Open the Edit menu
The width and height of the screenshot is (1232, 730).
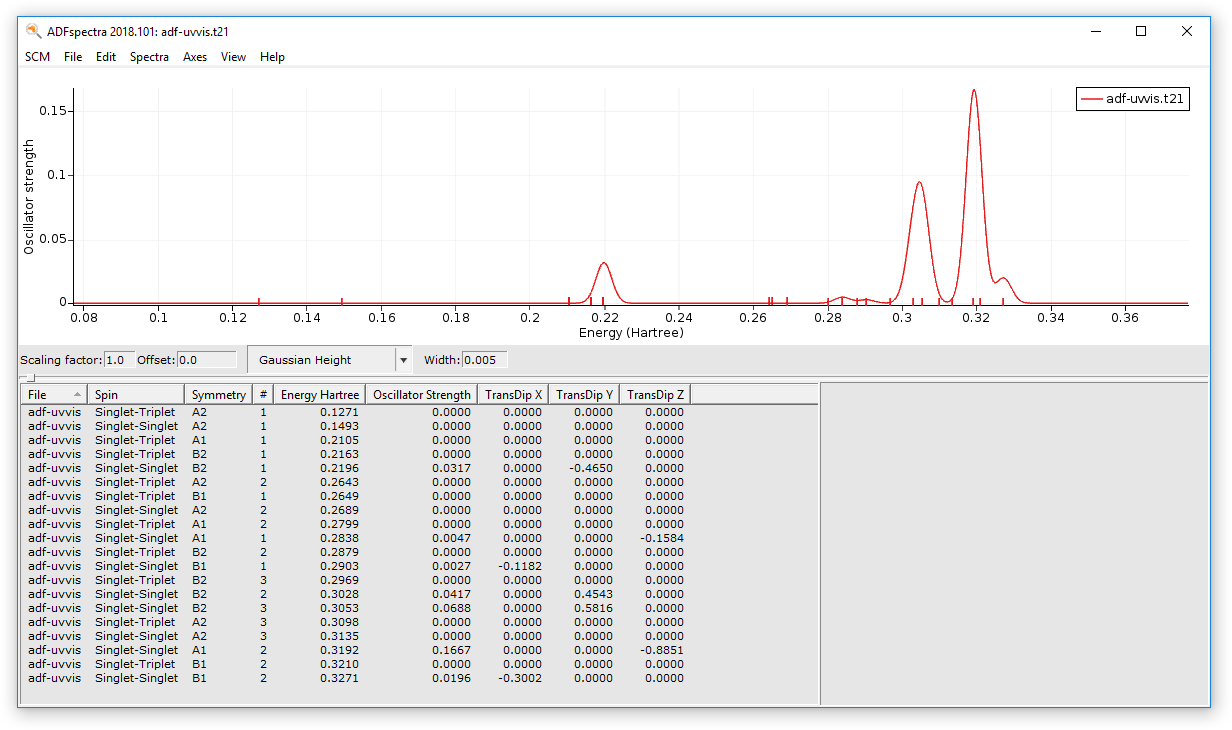(106, 57)
